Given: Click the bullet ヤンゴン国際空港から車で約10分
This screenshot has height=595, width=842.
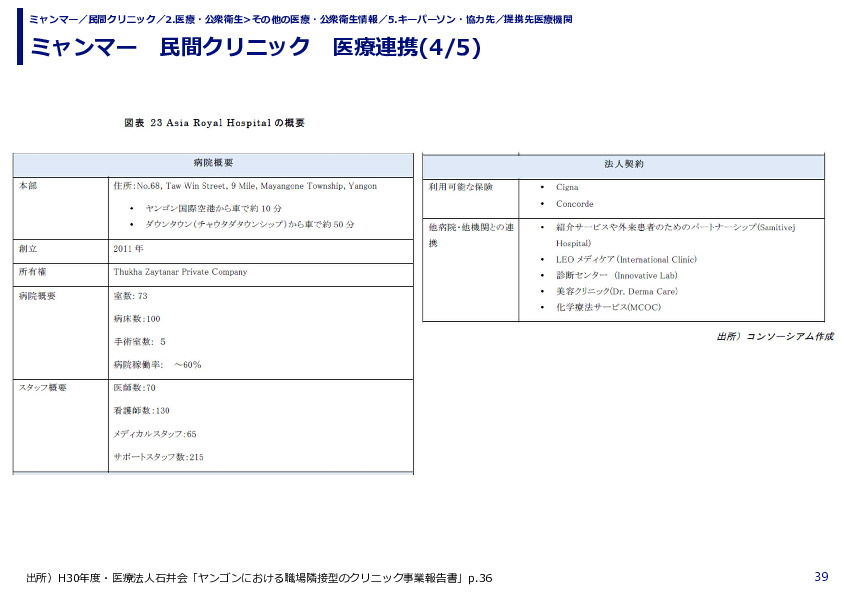Looking at the screenshot, I should point(213,208).
